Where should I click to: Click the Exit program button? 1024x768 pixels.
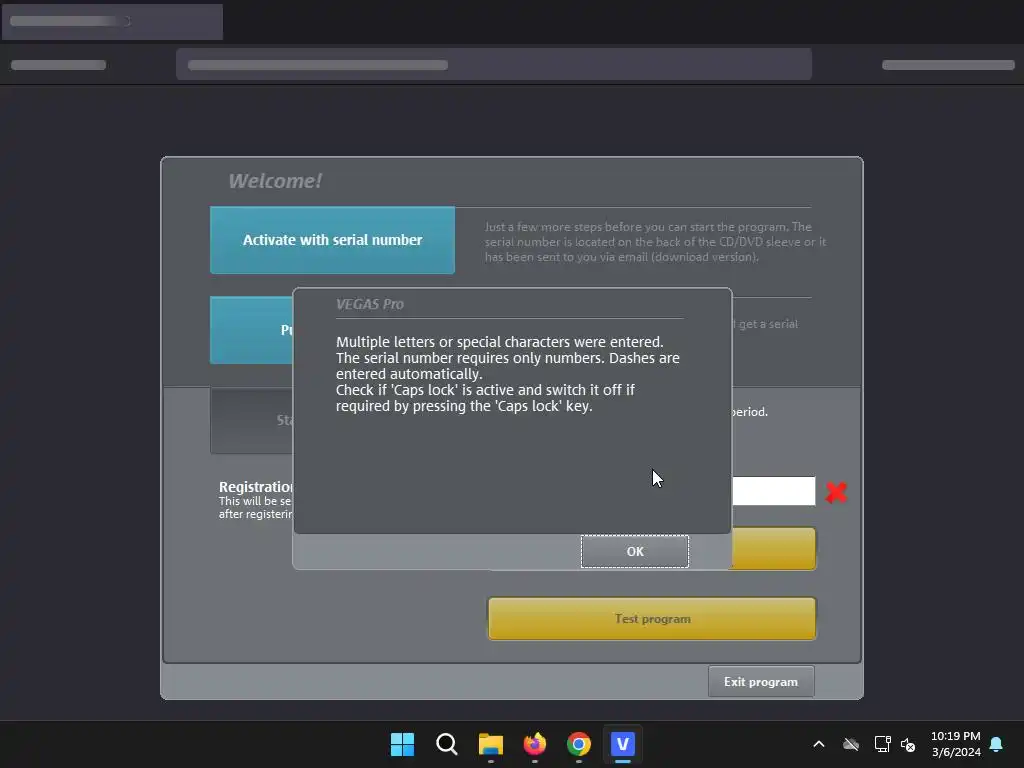tap(761, 682)
